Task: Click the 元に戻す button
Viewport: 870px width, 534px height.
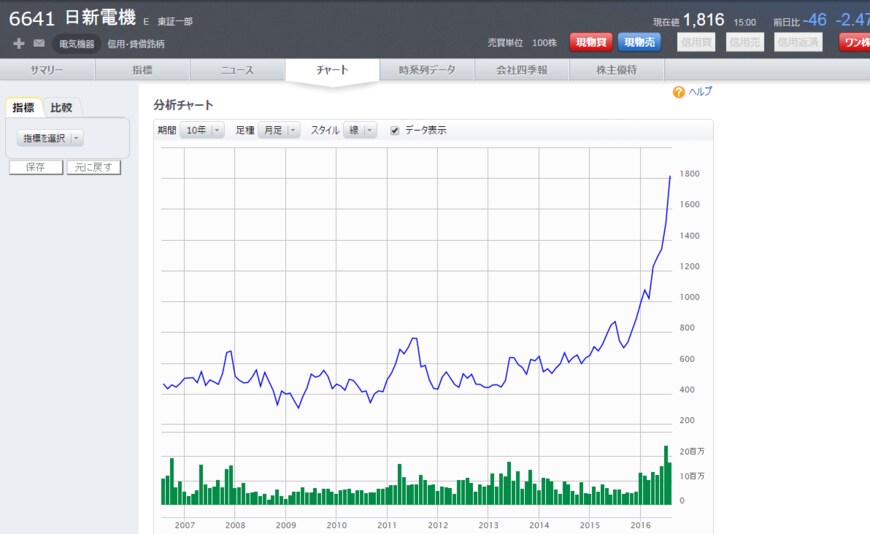Action: pos(93,168)
